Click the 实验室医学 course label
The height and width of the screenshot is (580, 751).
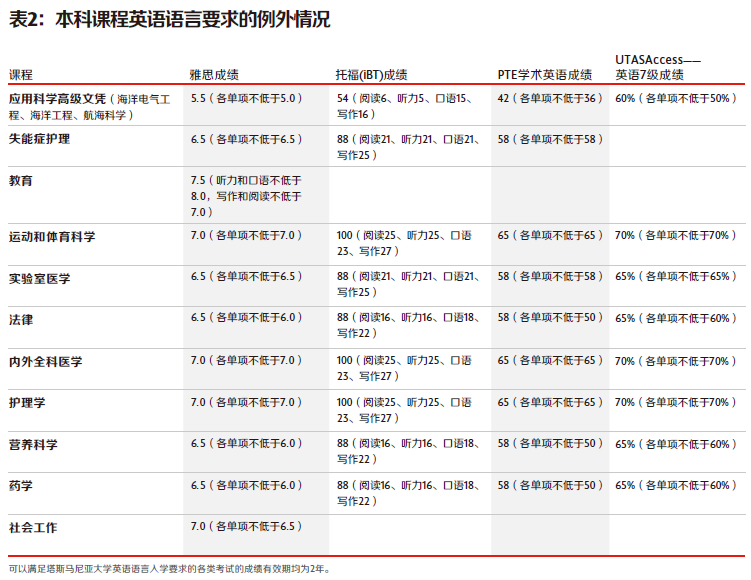click(39, 278)
